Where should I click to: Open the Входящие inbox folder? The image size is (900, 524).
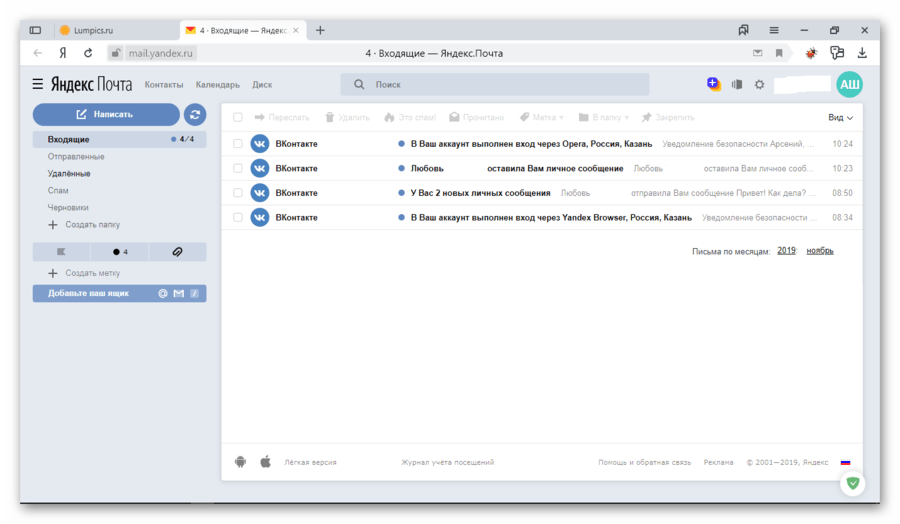coord(119,139)
